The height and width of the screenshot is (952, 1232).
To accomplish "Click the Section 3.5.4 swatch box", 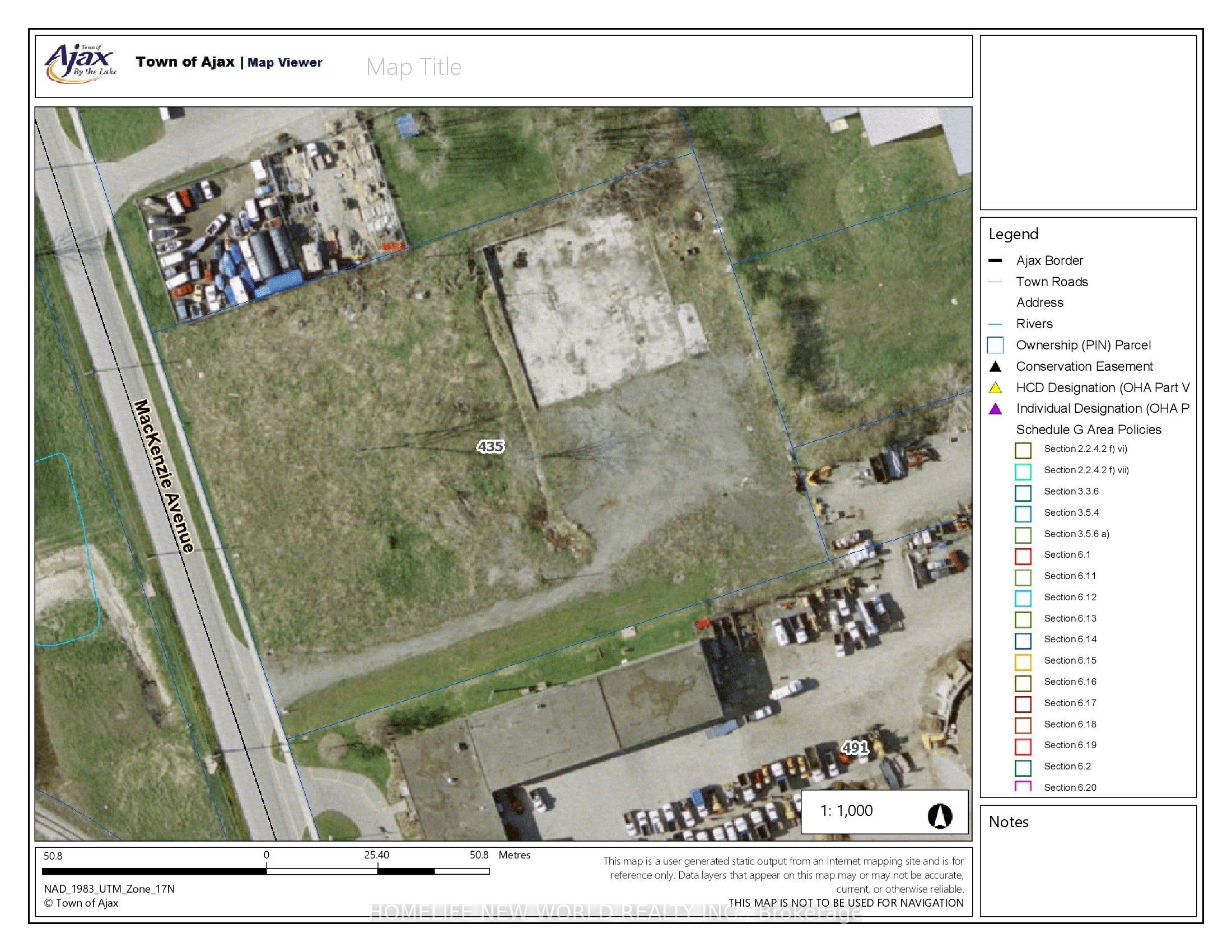I will (x=1023, y=514).
